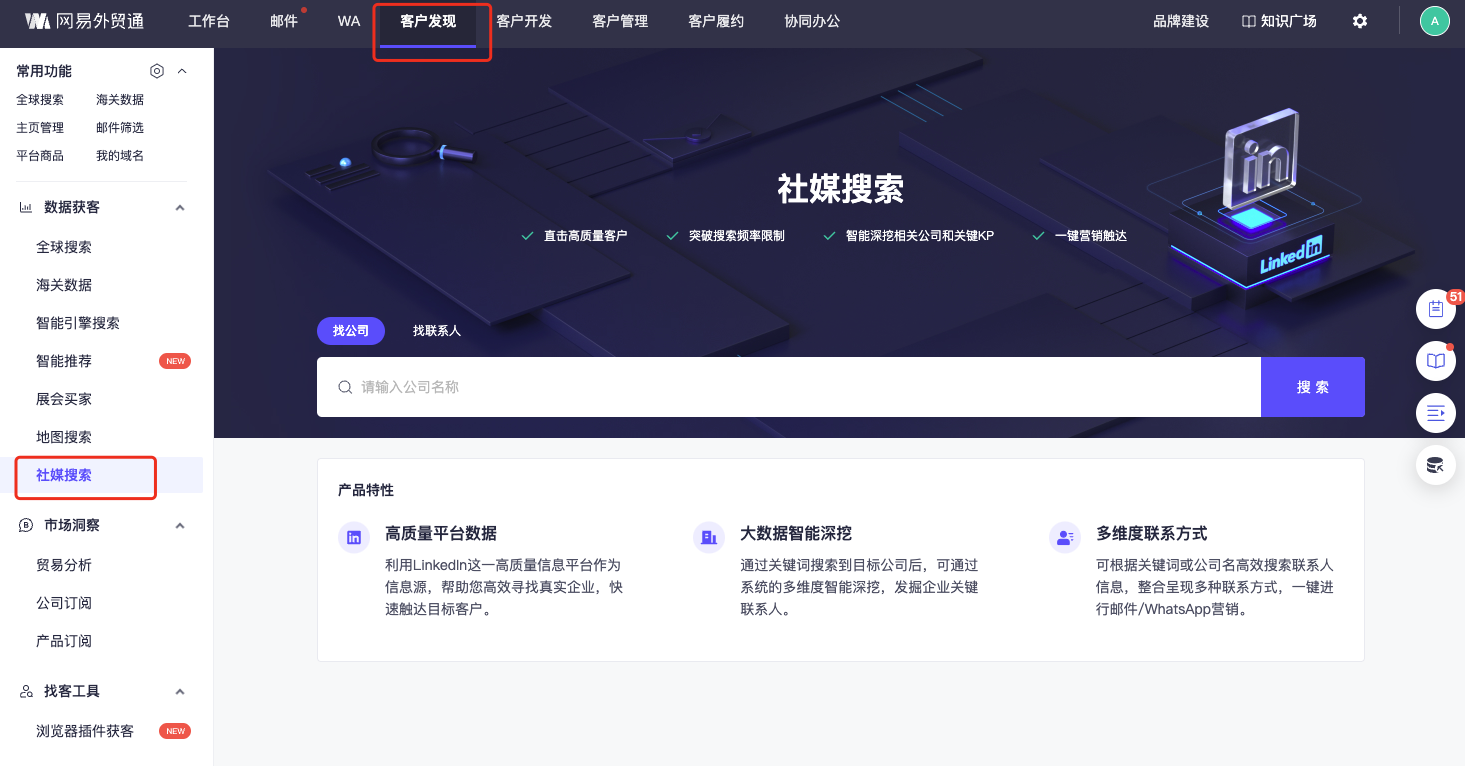This screenshot has width=1465, height=766.
Task: Open the 海关数据 shortcut under 常用功能
Action: click(x=120, y=100)
